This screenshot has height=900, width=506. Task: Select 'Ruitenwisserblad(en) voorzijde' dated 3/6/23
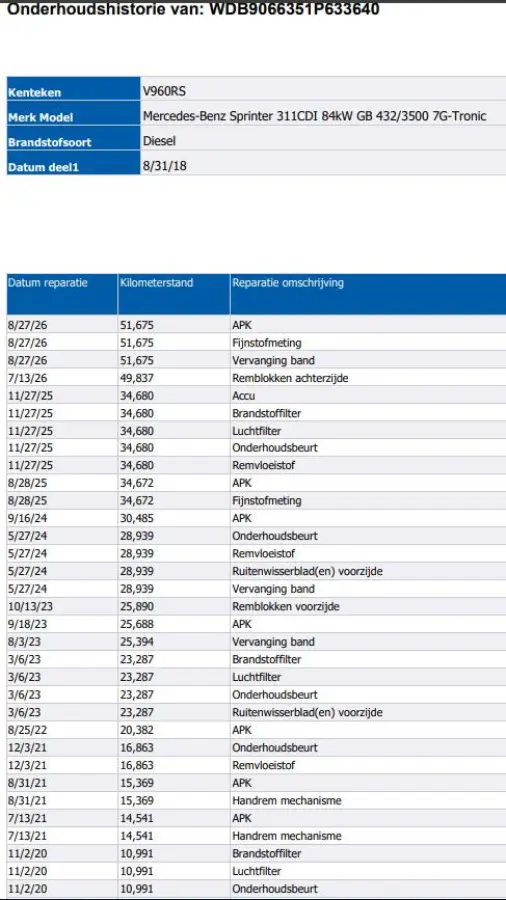click(x=308, y=712)
